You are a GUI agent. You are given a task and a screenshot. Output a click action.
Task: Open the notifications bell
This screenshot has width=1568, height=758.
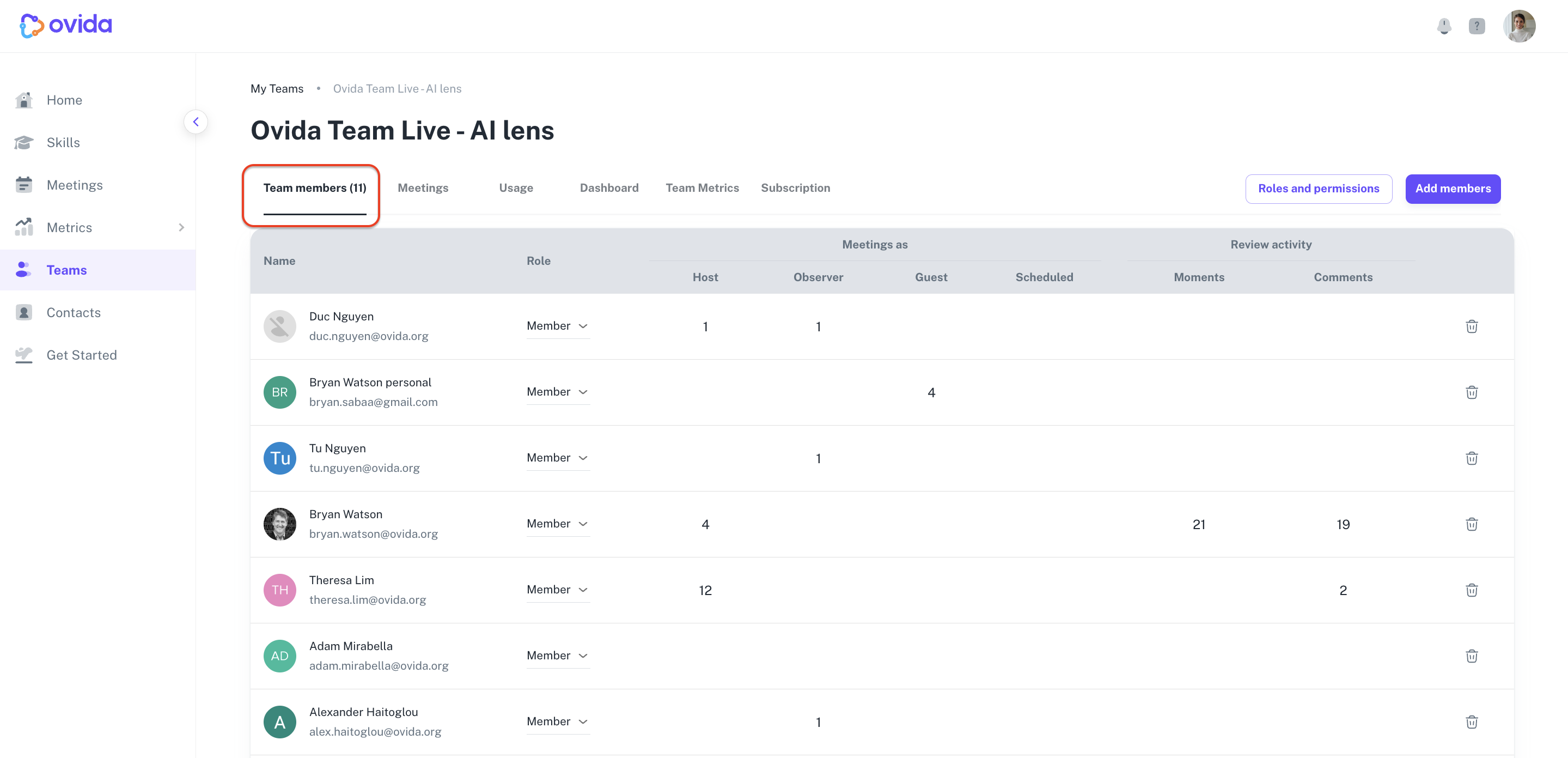(1444, 26)
